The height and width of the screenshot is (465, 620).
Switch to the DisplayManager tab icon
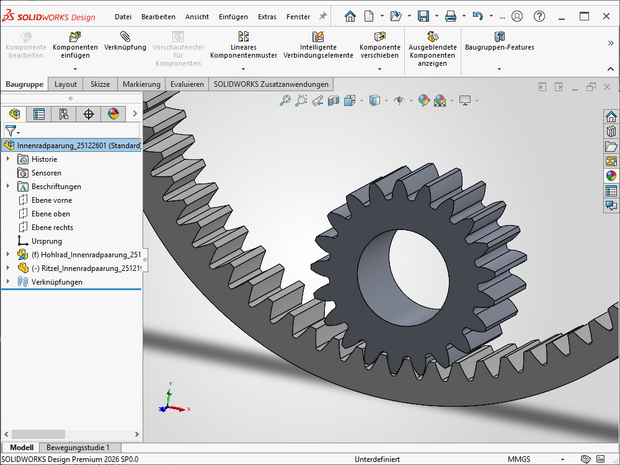click(x=113, y=113)
